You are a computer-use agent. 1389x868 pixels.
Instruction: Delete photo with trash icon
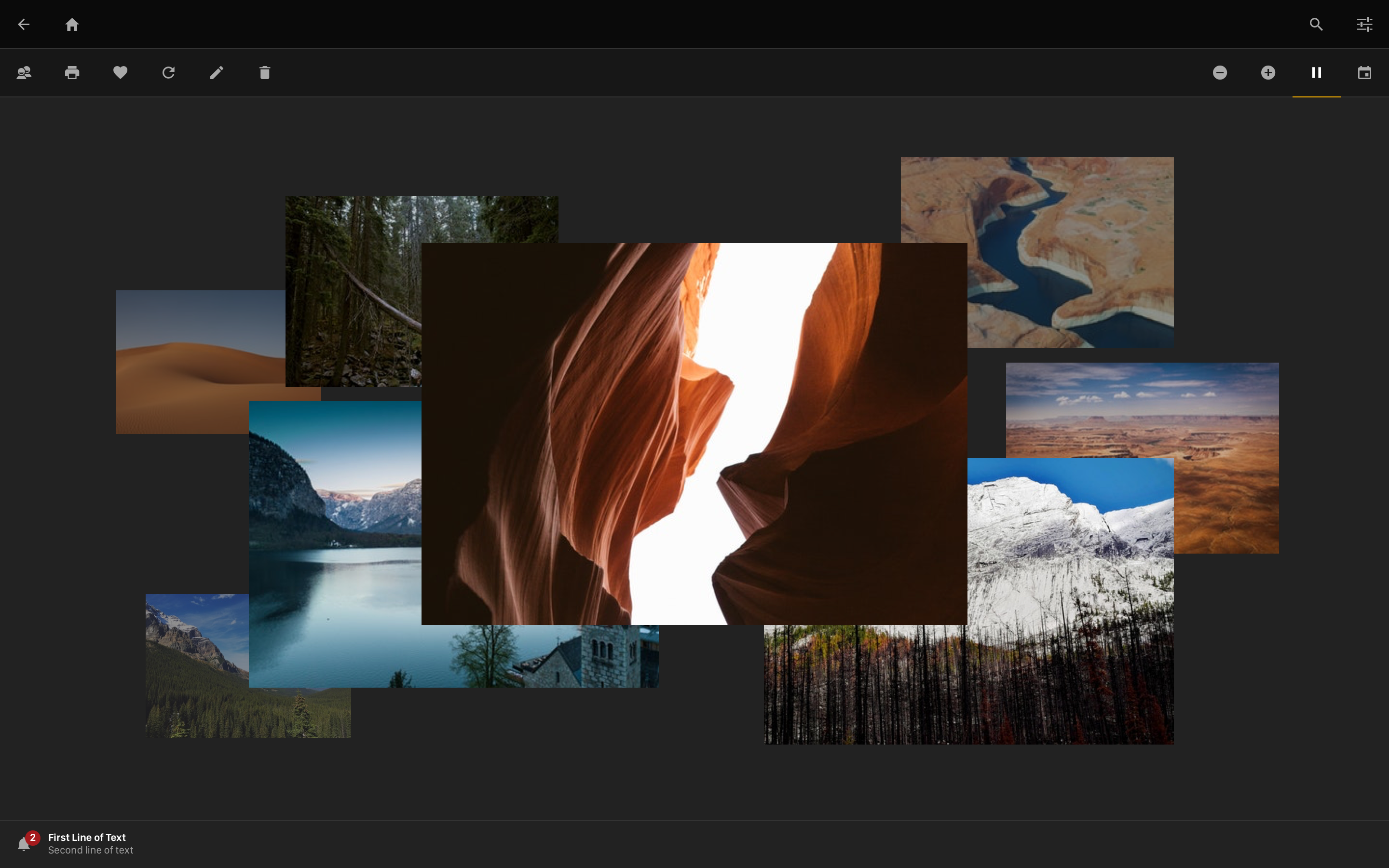(x=265, y=72)
